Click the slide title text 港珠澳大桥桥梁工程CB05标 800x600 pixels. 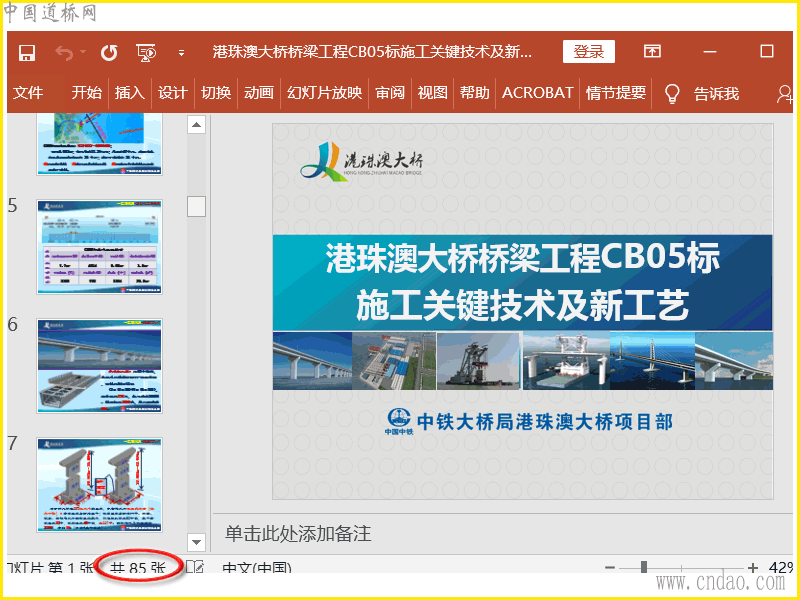click(x=522, y=257)
